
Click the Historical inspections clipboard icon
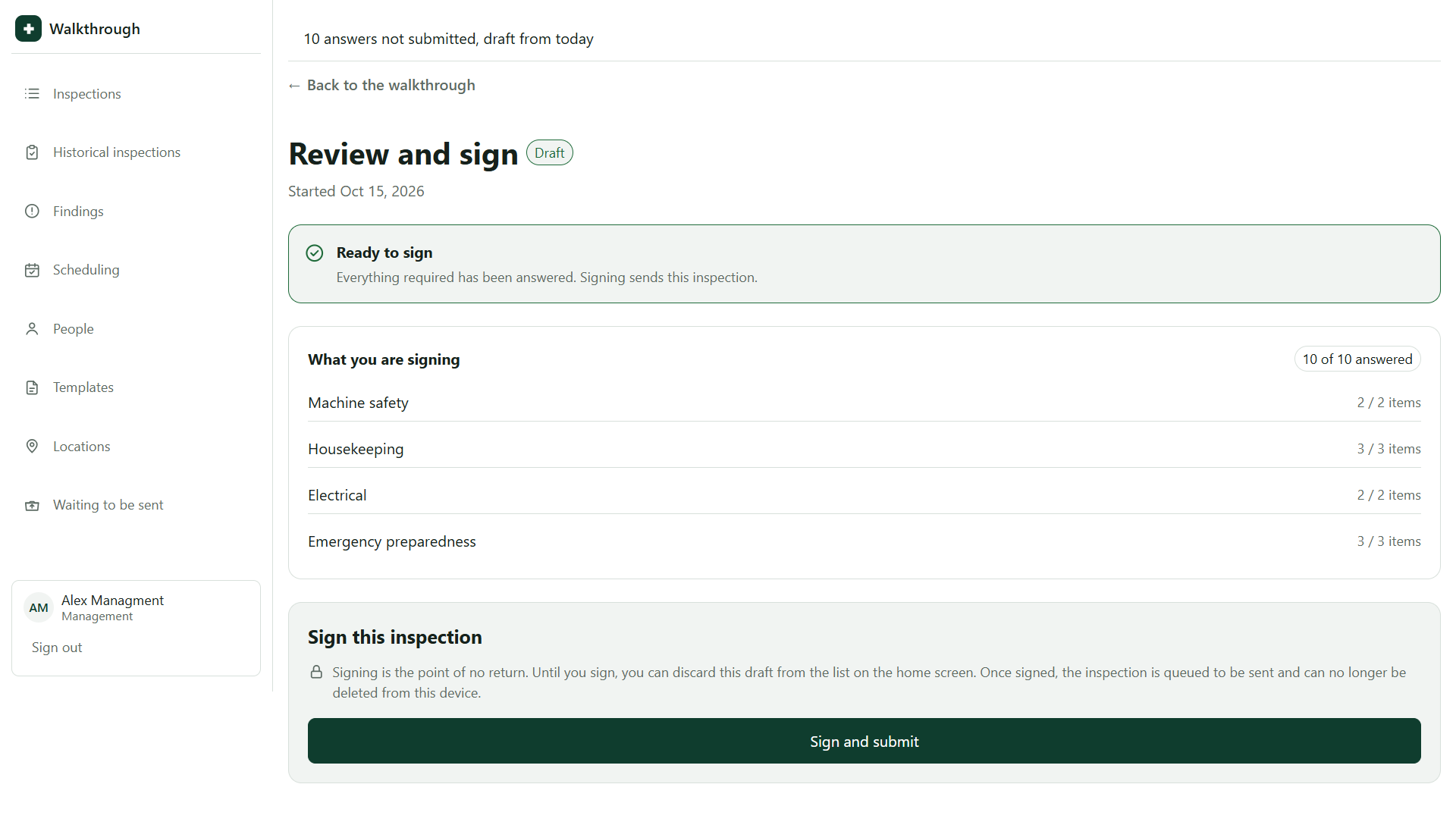32,152
